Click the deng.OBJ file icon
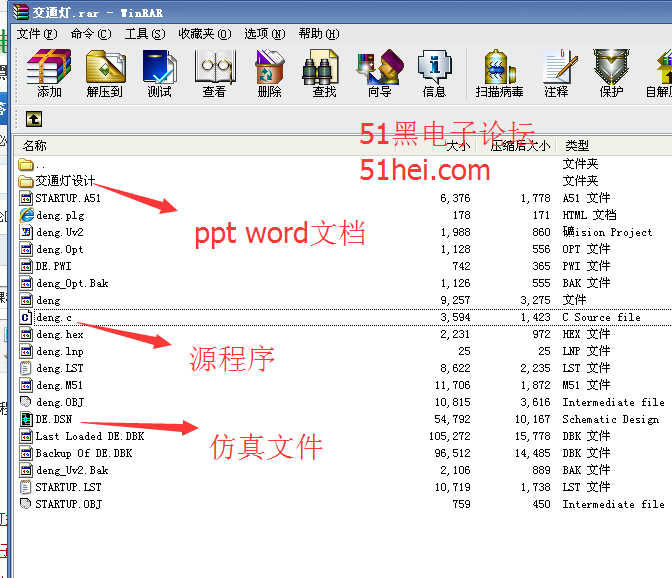 click(26, 401)
